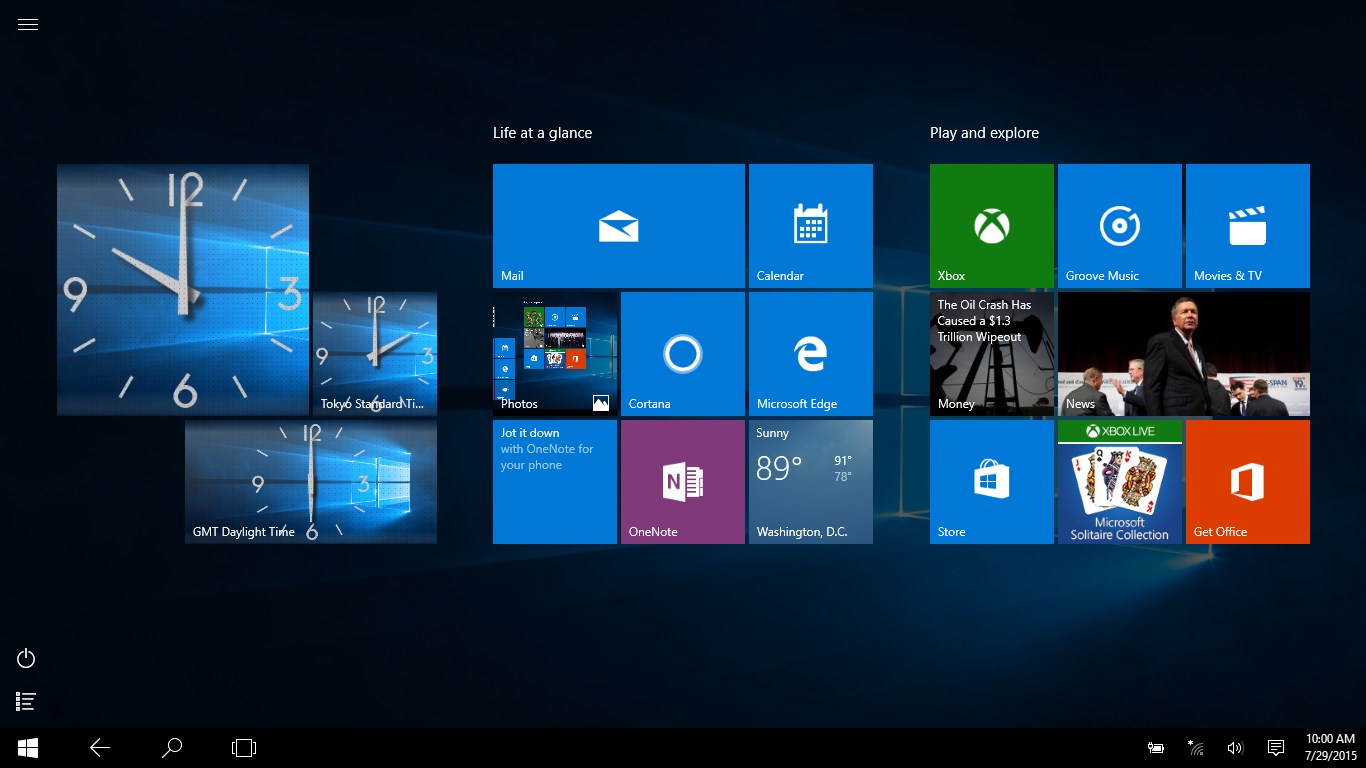Open the Get Office tile
The height and width of the screenshot is (768, 1366).
(1247, 481)
